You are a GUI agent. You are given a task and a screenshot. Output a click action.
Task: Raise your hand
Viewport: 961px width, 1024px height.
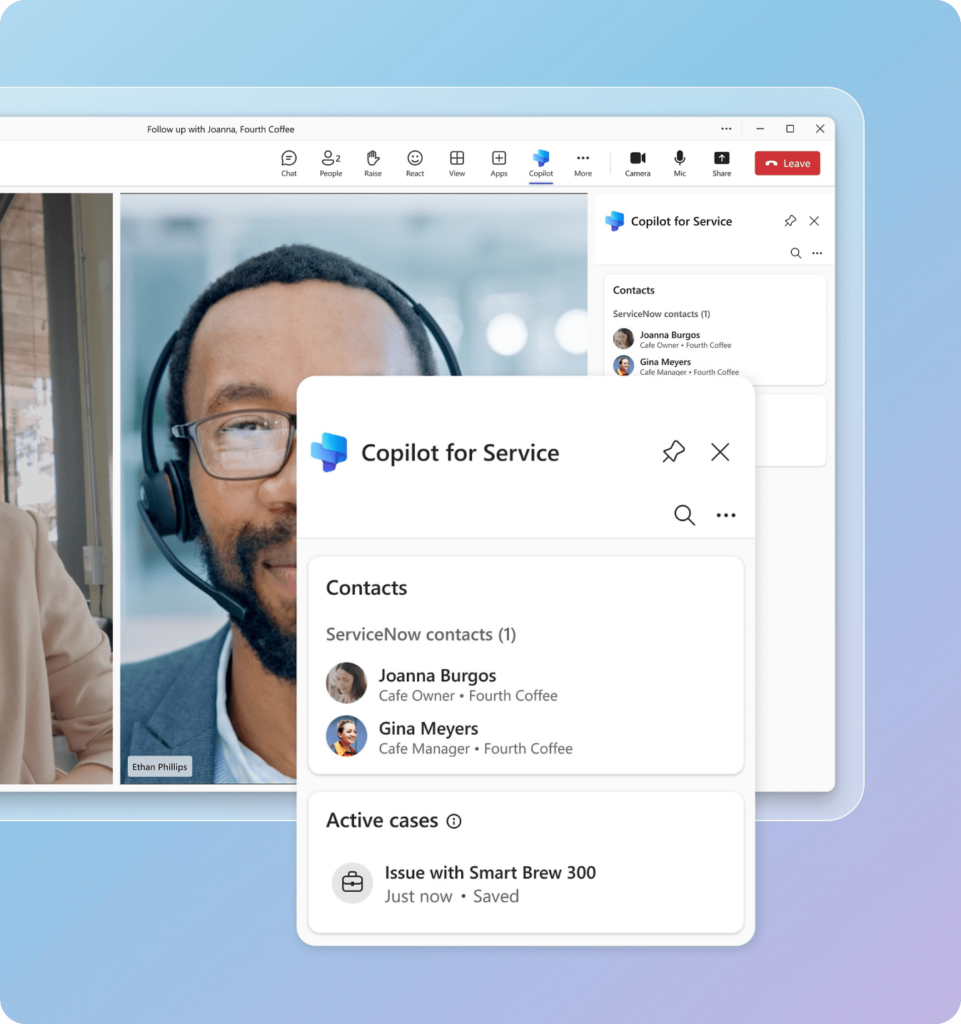372,162
